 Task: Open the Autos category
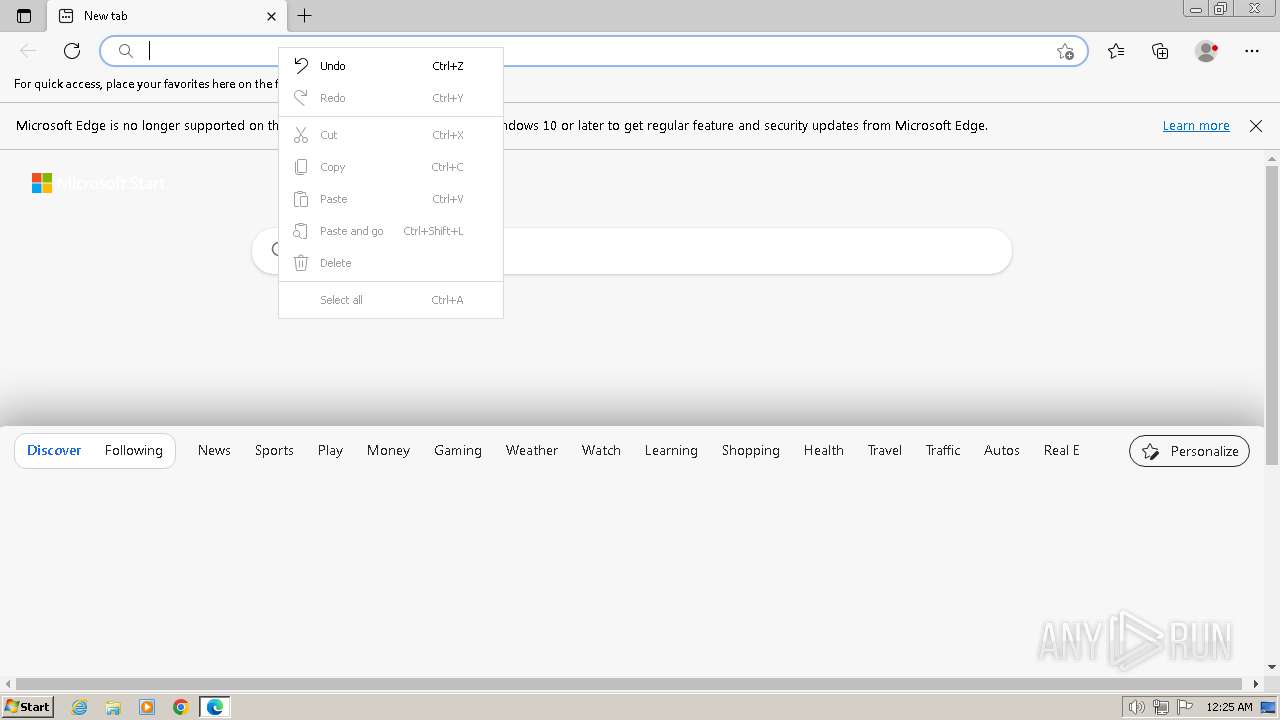pos(1002,451)
